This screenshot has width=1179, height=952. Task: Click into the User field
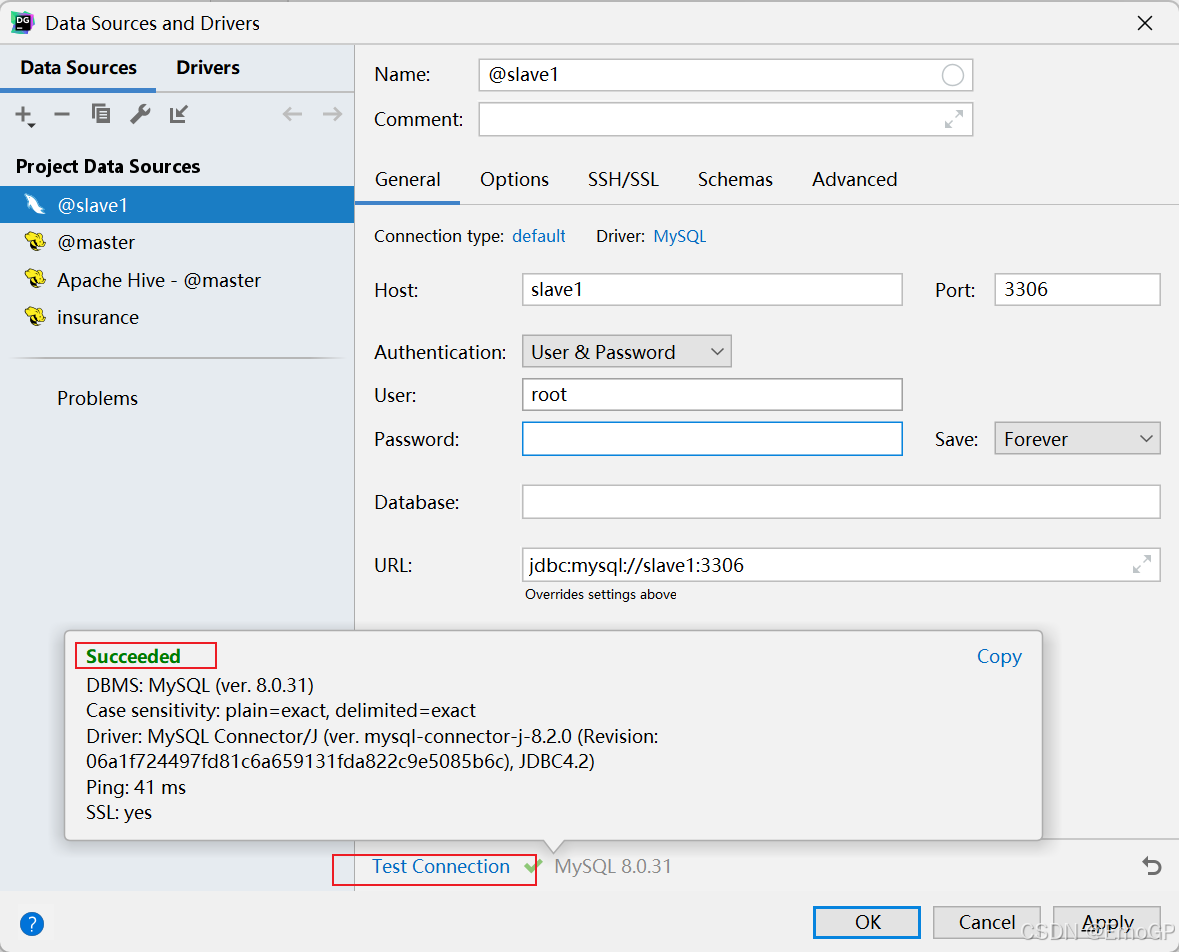click(712, 395)
